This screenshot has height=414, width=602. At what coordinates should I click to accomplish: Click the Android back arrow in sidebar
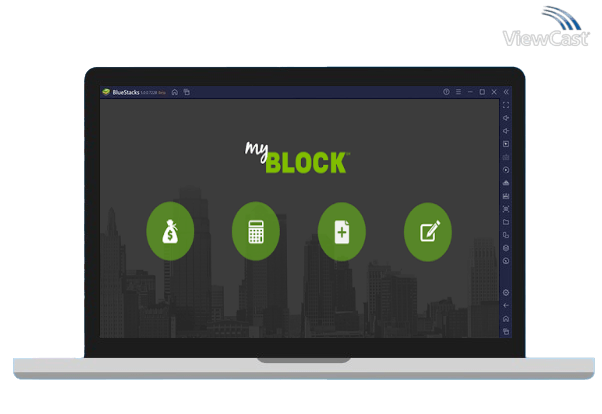[x=506, y=306]
